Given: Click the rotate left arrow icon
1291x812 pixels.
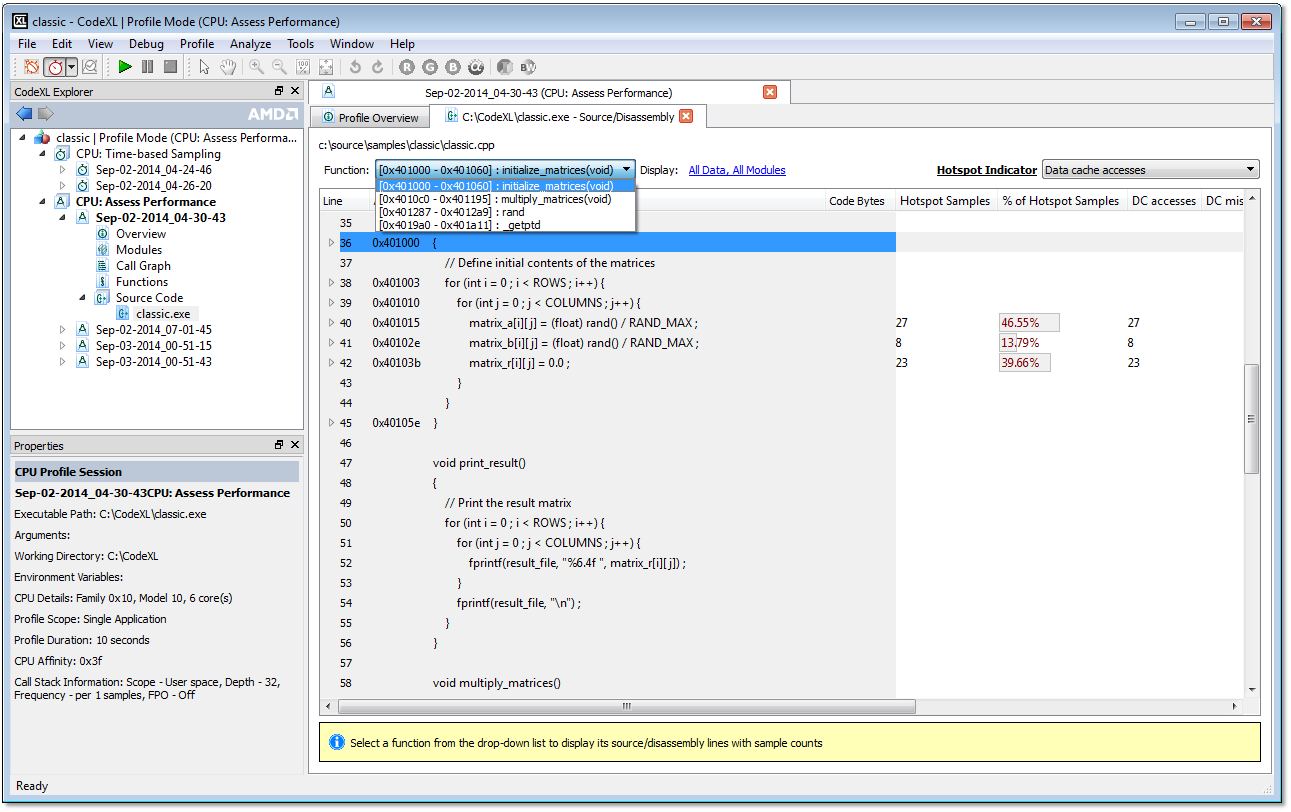Looking at the screenshot, I should (x=355, y=67).
